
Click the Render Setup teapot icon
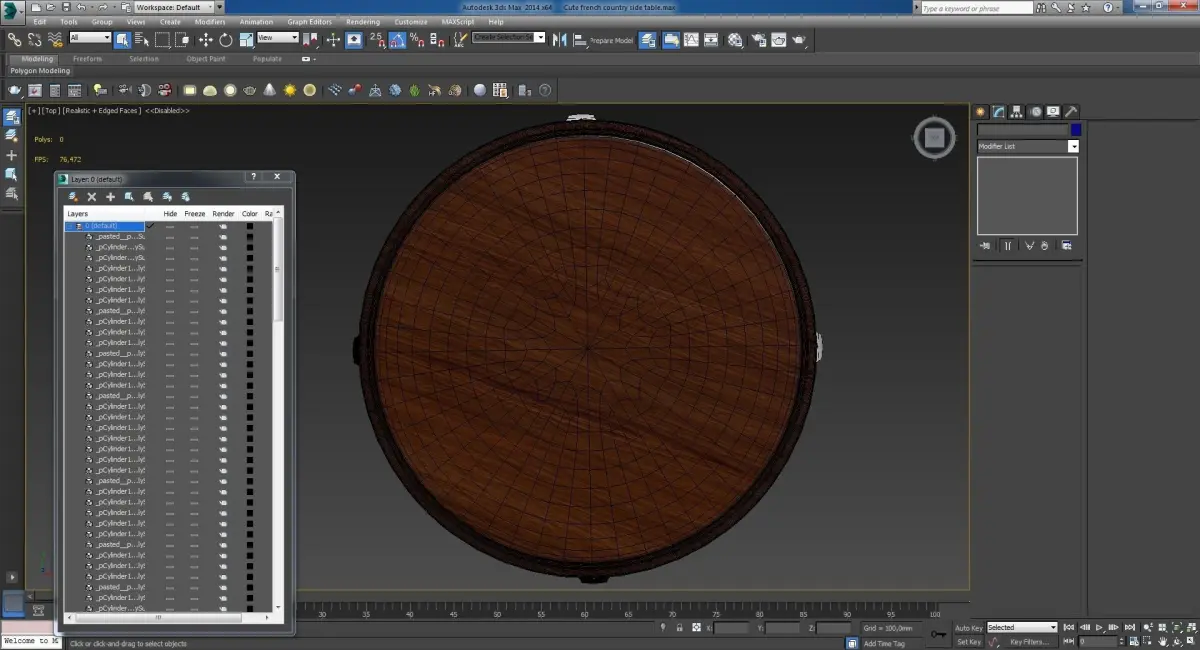[x=758, y=40]
